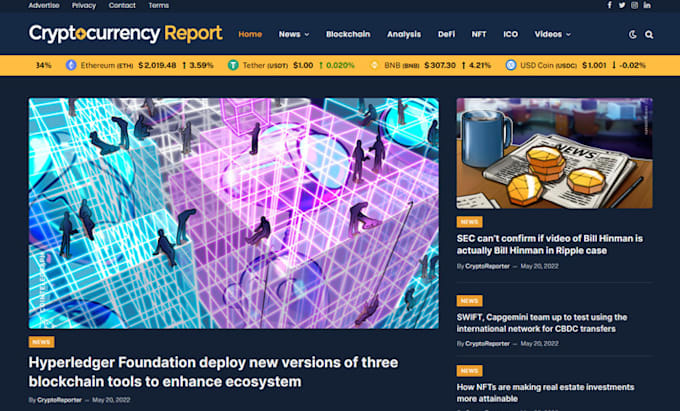Viewport: 680px width, 411px height.
Task: Open the SEC Bill Hinman article headline
Action: 550,245
